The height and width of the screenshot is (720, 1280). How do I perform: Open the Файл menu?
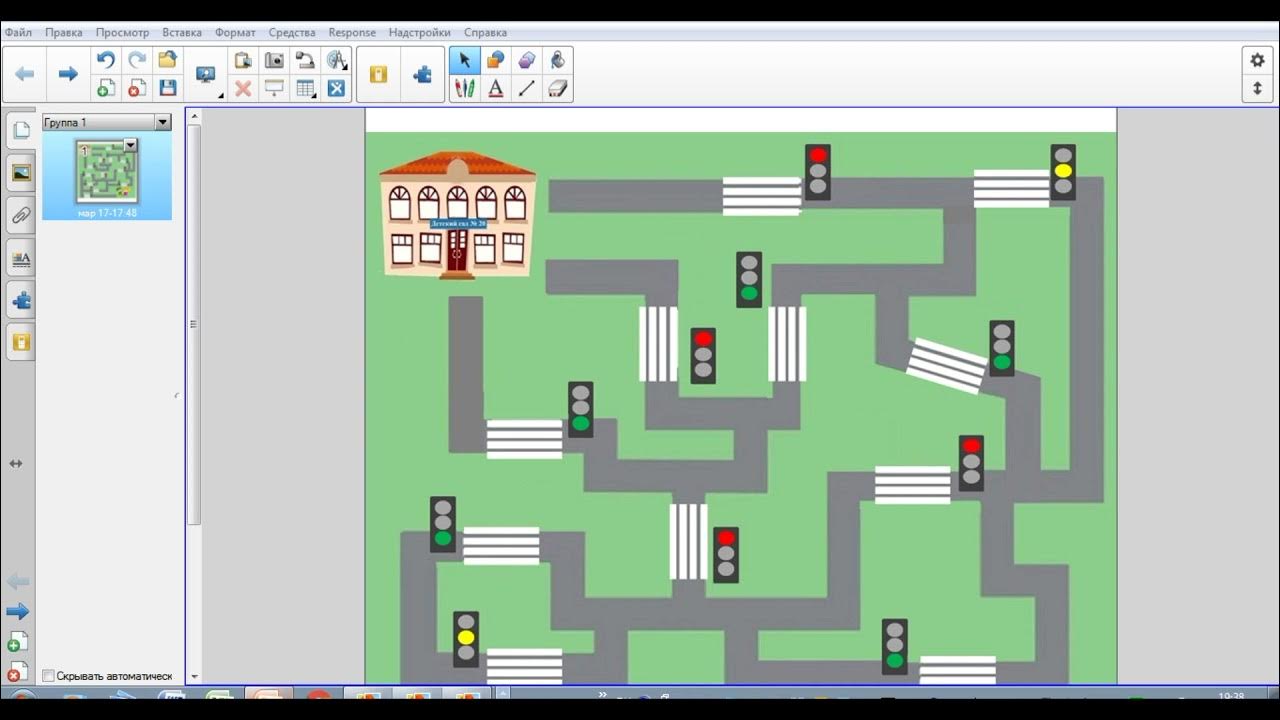[18, 32]
